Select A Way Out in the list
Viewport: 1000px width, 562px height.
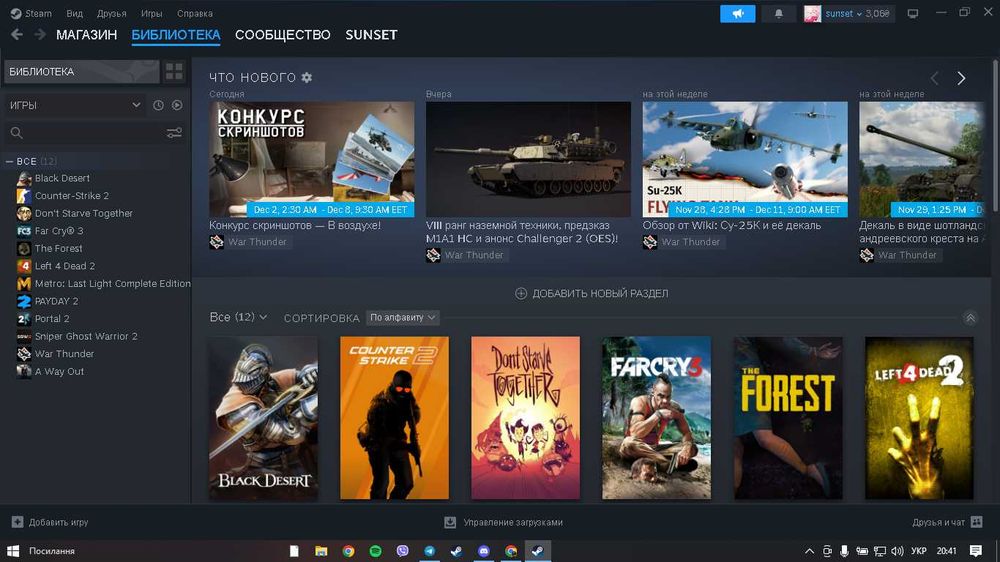pyautogui.click(x=59, y=371)
